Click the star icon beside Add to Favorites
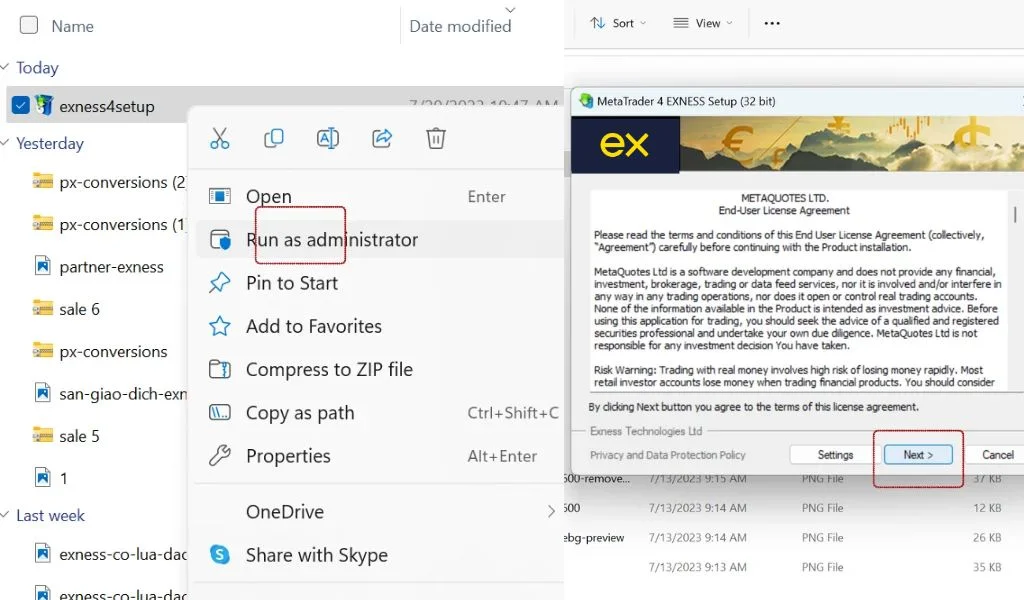 click(219, 326)
